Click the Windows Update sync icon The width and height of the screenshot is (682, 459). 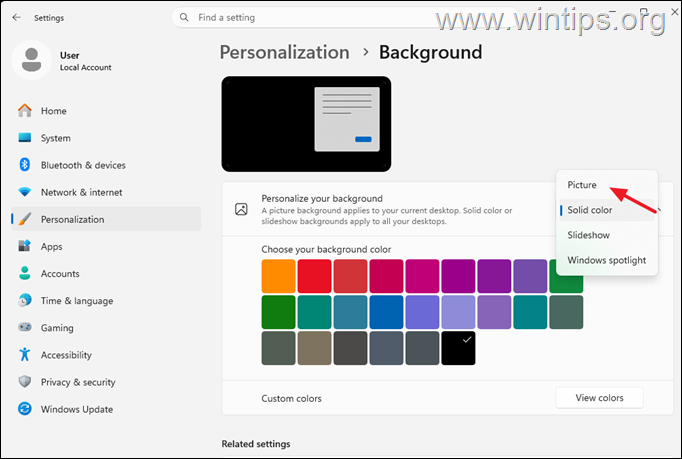25,409
